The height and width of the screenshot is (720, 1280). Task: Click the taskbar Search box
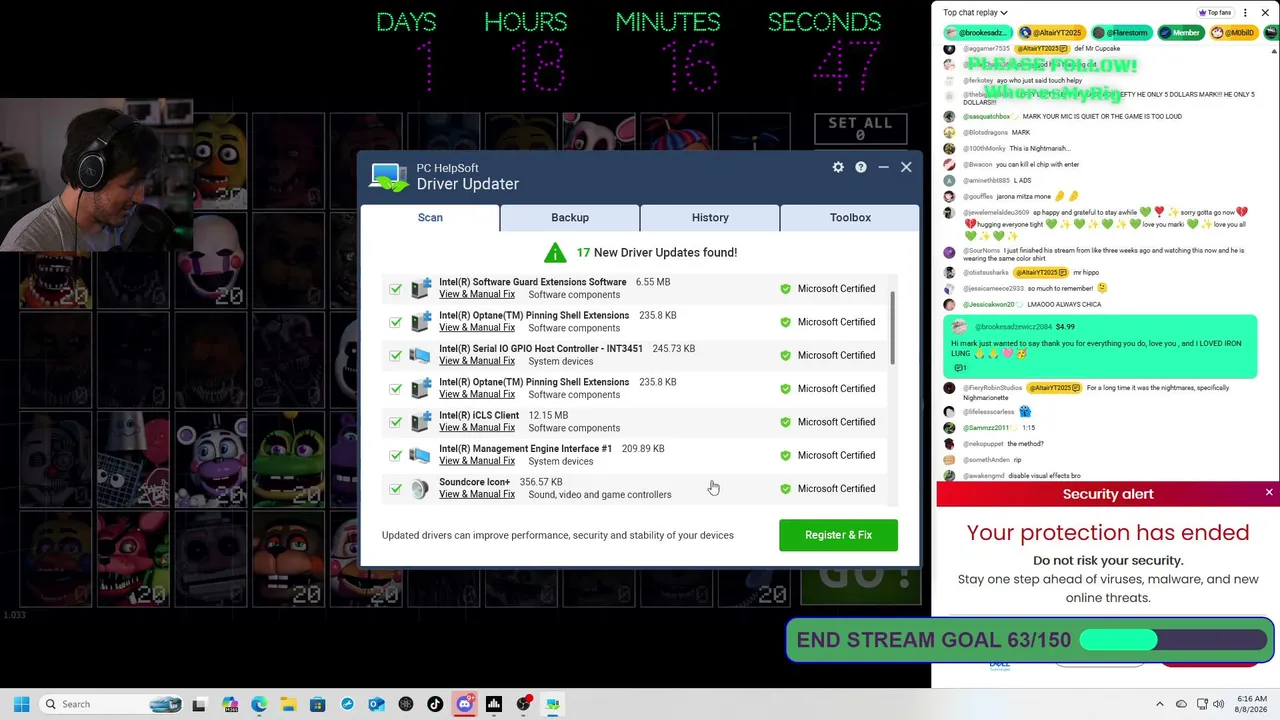111,704
